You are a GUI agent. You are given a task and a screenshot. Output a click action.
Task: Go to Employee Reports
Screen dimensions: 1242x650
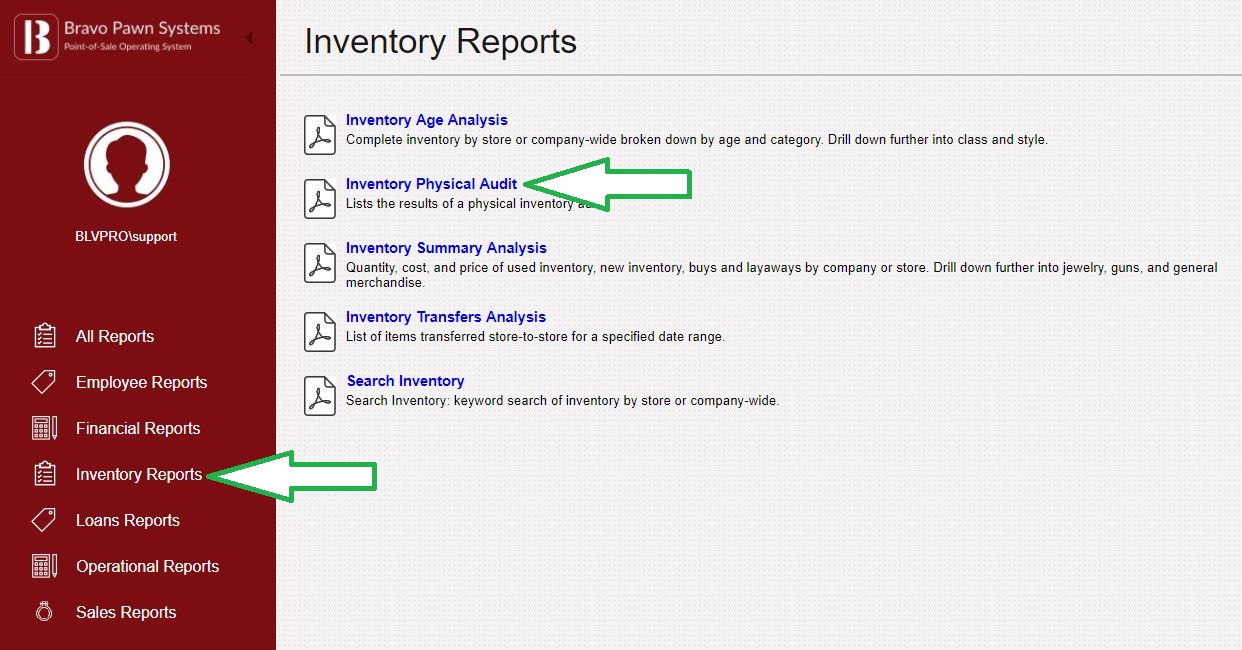(x=142, y=382)
